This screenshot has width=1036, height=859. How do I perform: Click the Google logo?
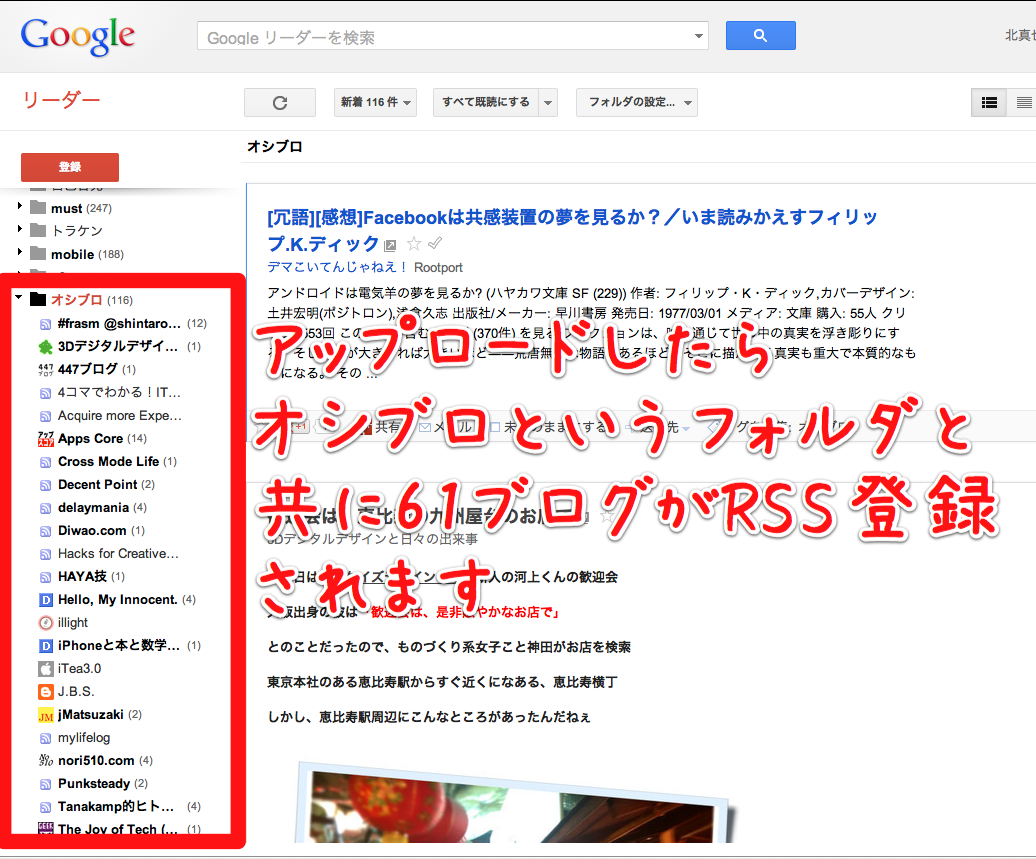tap(78, 36)
